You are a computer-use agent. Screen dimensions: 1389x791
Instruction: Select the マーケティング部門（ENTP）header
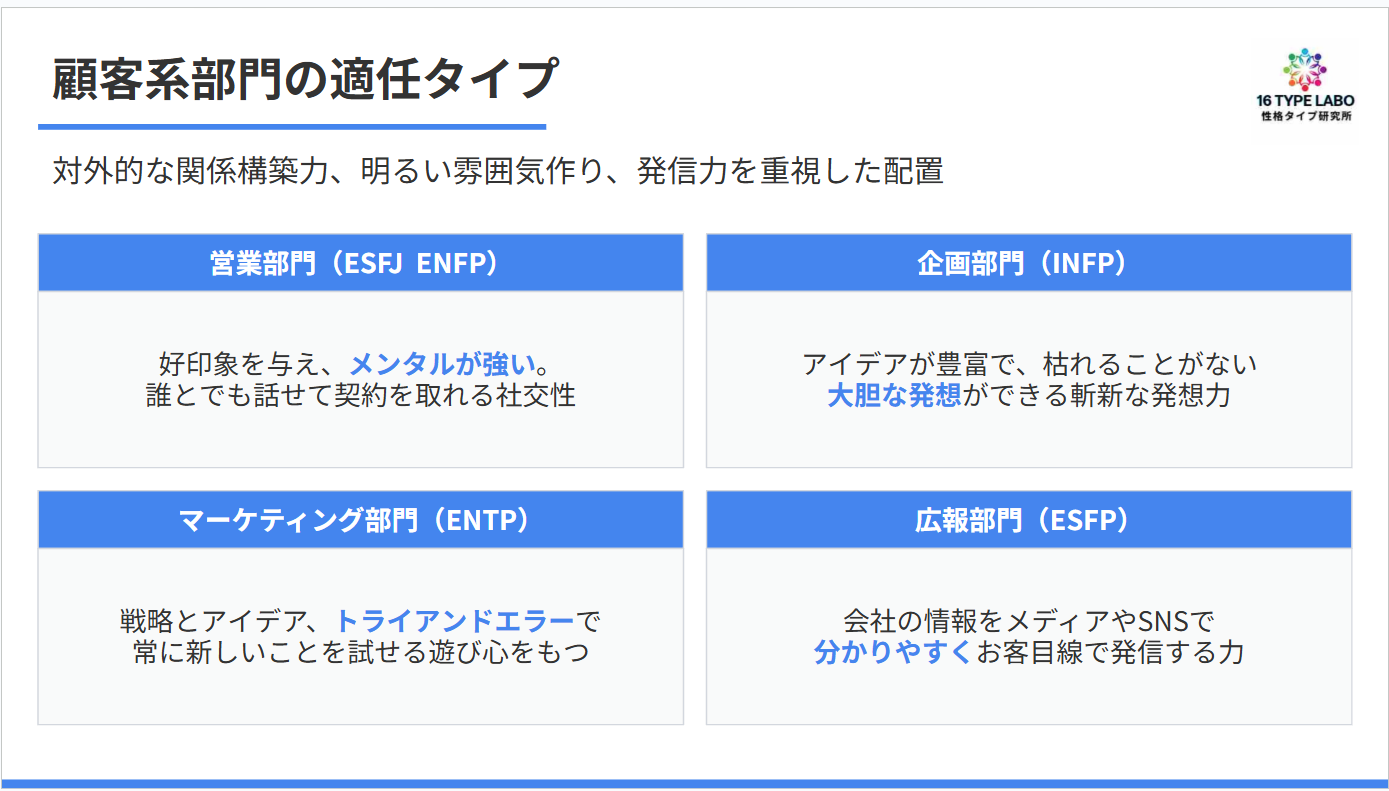point(360,520)
